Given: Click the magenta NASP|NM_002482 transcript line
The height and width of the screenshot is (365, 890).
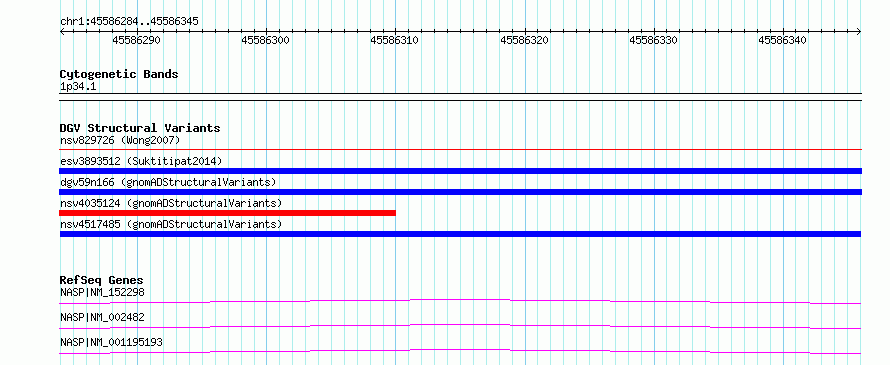Looking at the screenshot, I should coord(460,326).
